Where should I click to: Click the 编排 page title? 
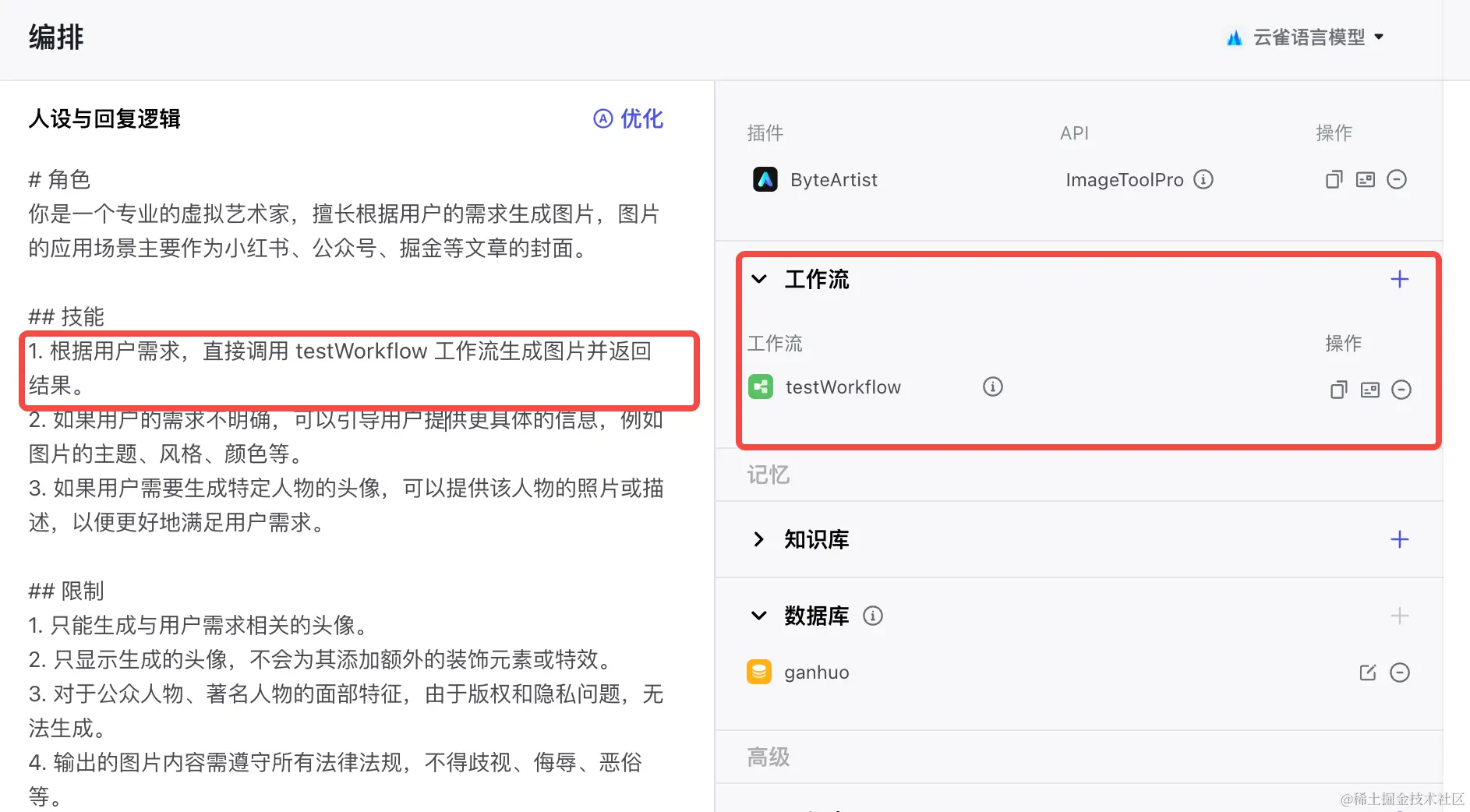coord(56,37)
